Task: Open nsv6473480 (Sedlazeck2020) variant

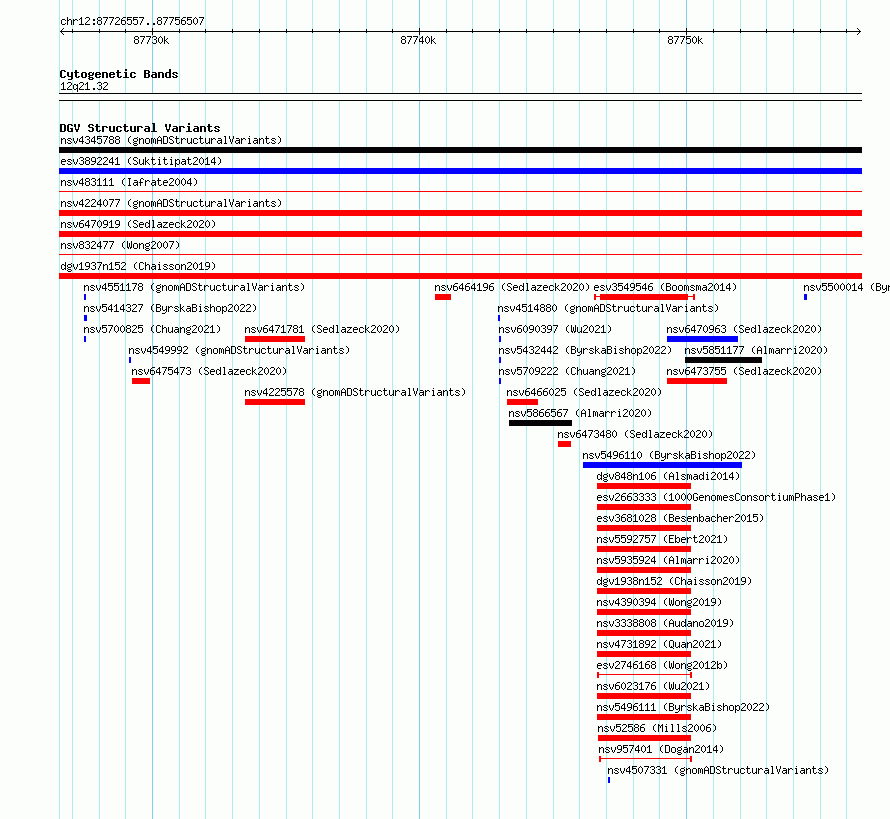Action: coord(635,434)
